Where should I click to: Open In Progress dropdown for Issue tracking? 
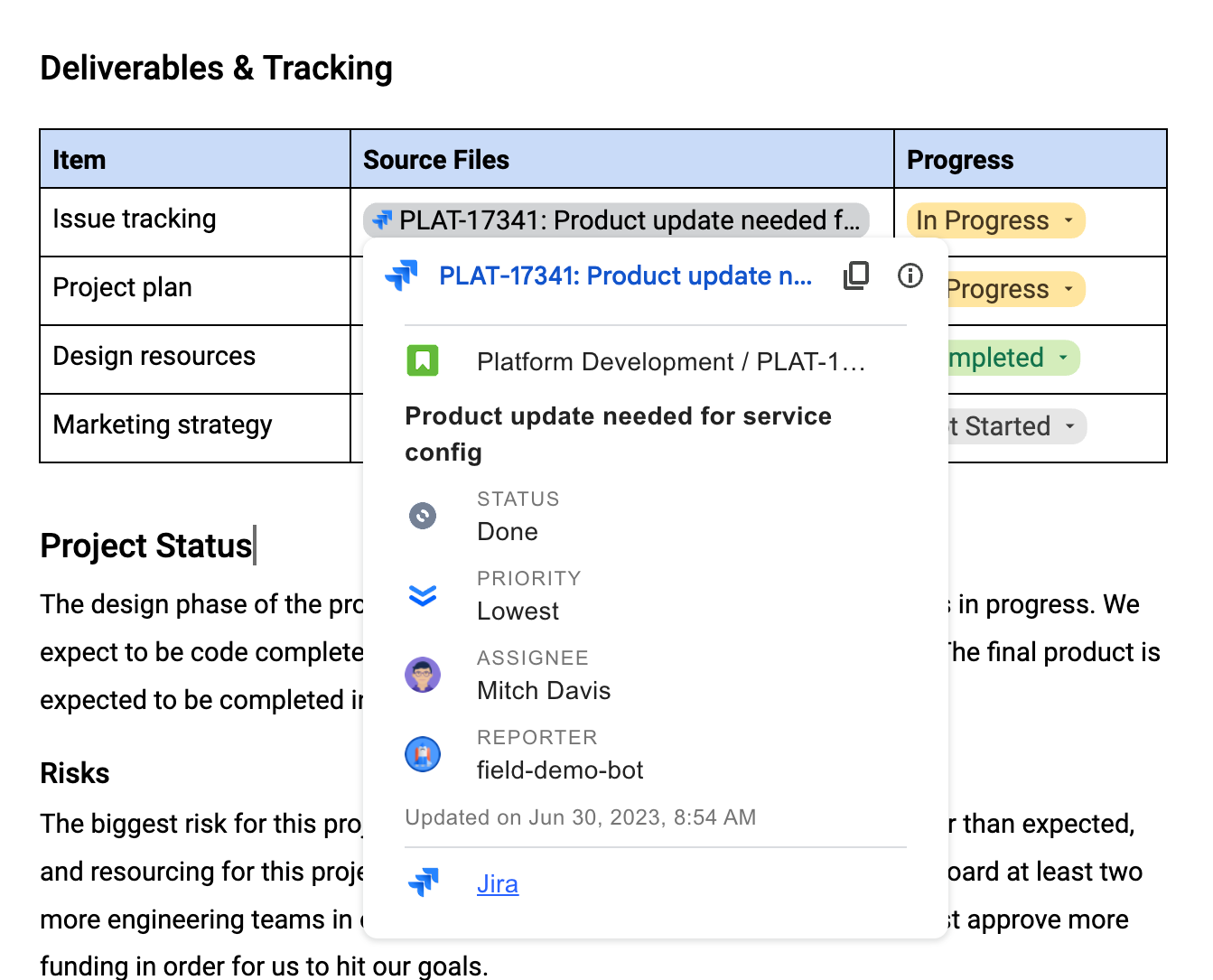point(1068,220)
